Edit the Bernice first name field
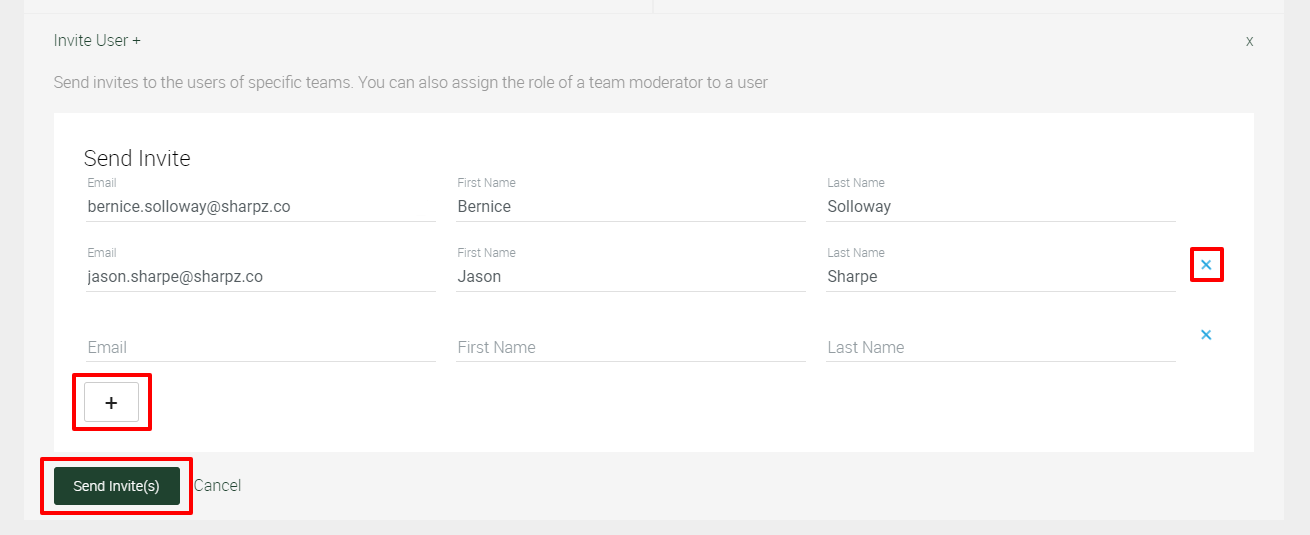Screen dimensions: 1310x535 (x=631, y=207)
